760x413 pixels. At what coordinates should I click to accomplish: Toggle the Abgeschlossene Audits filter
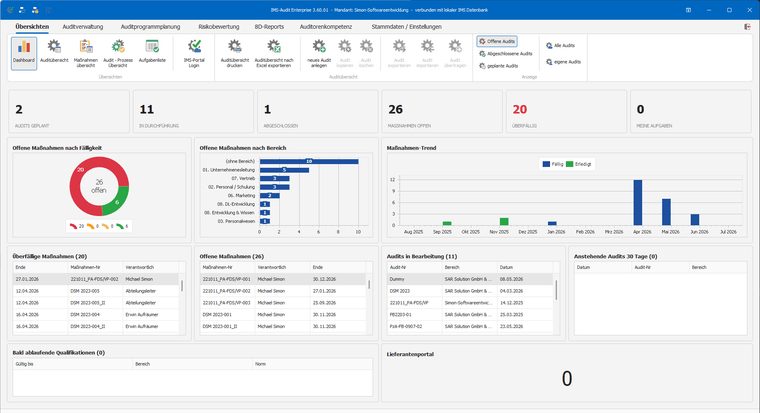(x=506, y=53)
